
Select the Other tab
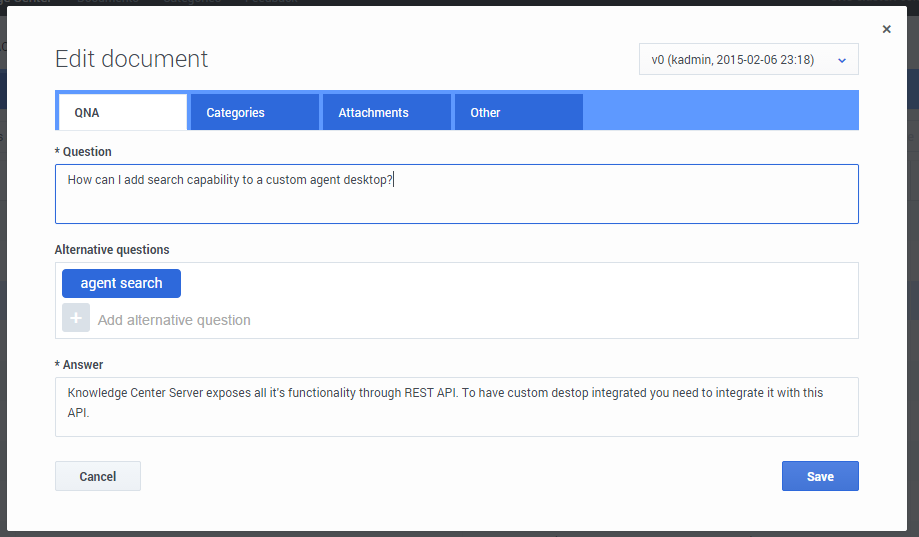518,113
